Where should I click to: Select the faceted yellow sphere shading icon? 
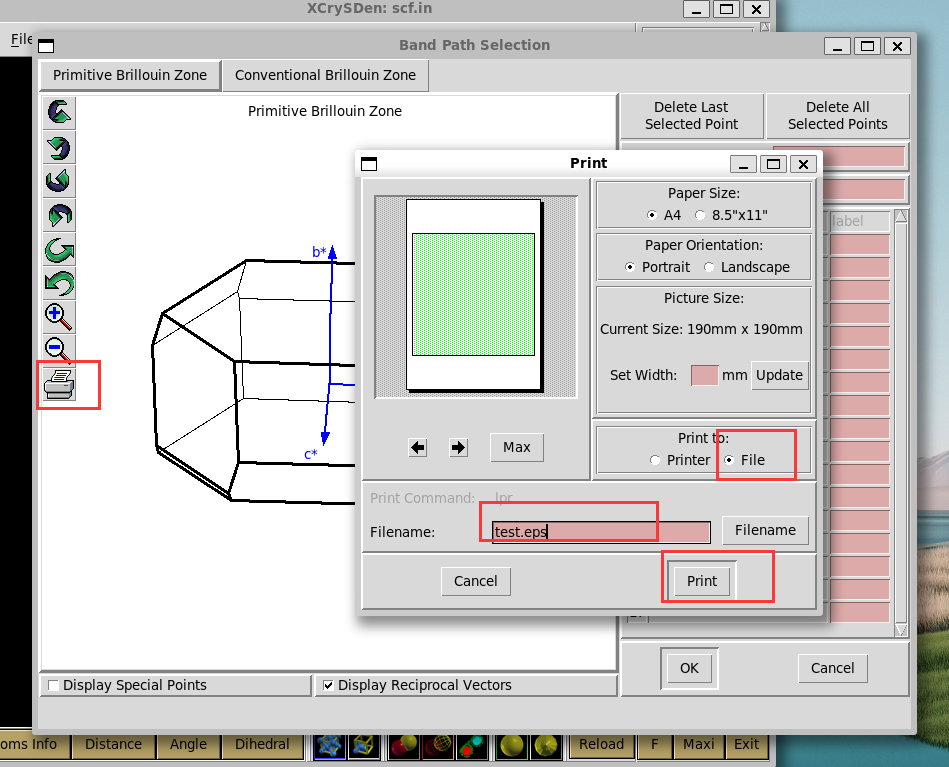pos(546,746)
